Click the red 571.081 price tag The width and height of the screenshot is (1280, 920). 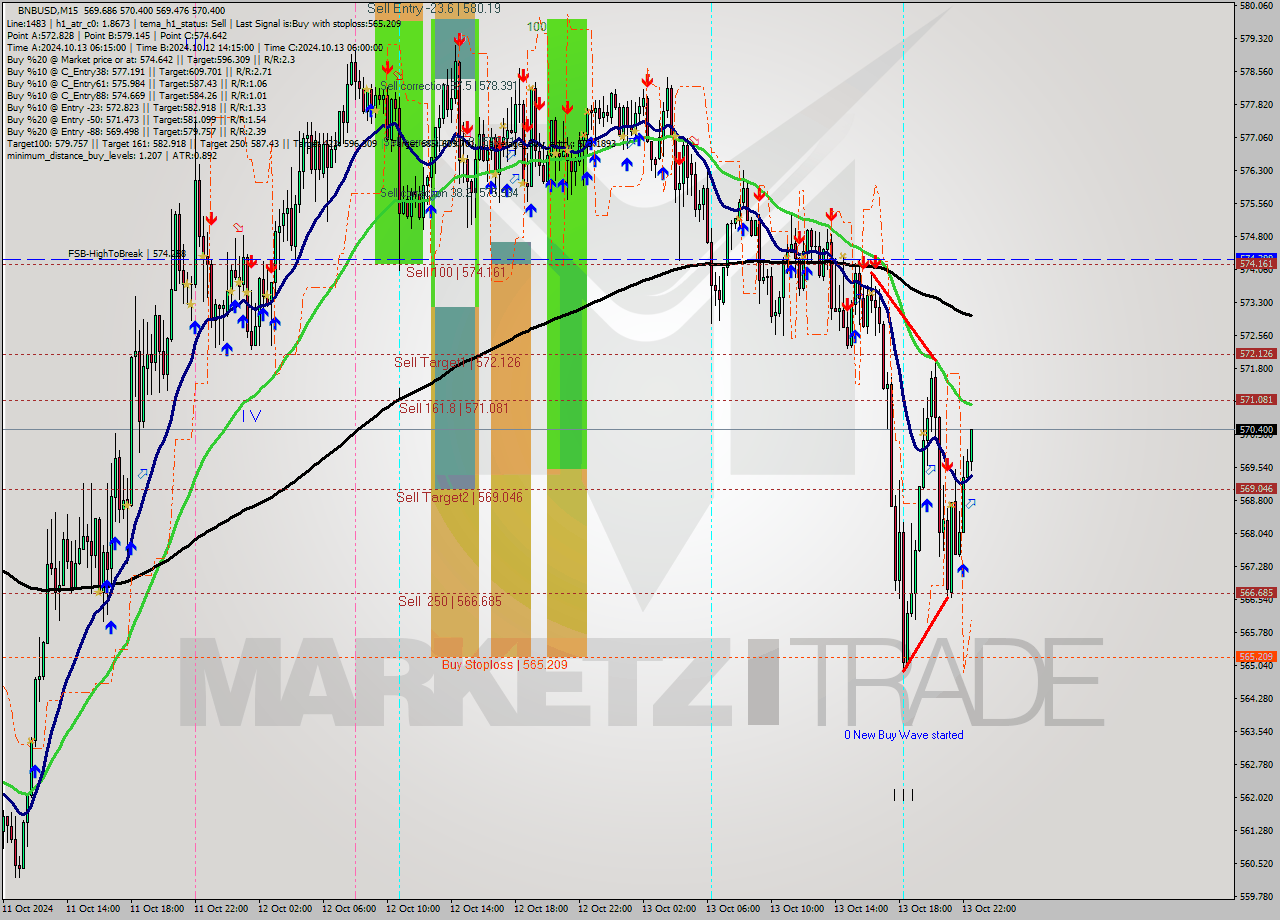pos(1256,400)
